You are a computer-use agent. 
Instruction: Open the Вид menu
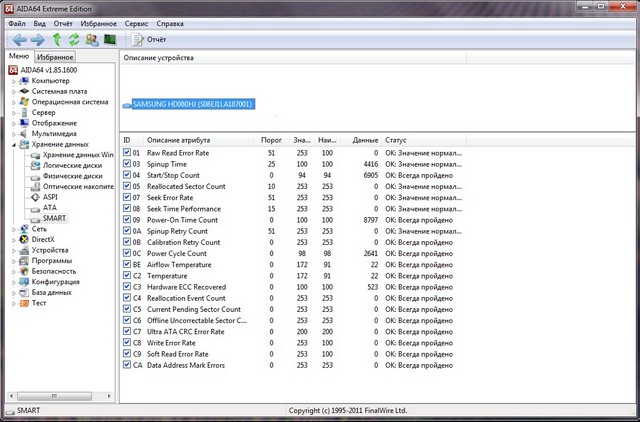tap(40, 24)
